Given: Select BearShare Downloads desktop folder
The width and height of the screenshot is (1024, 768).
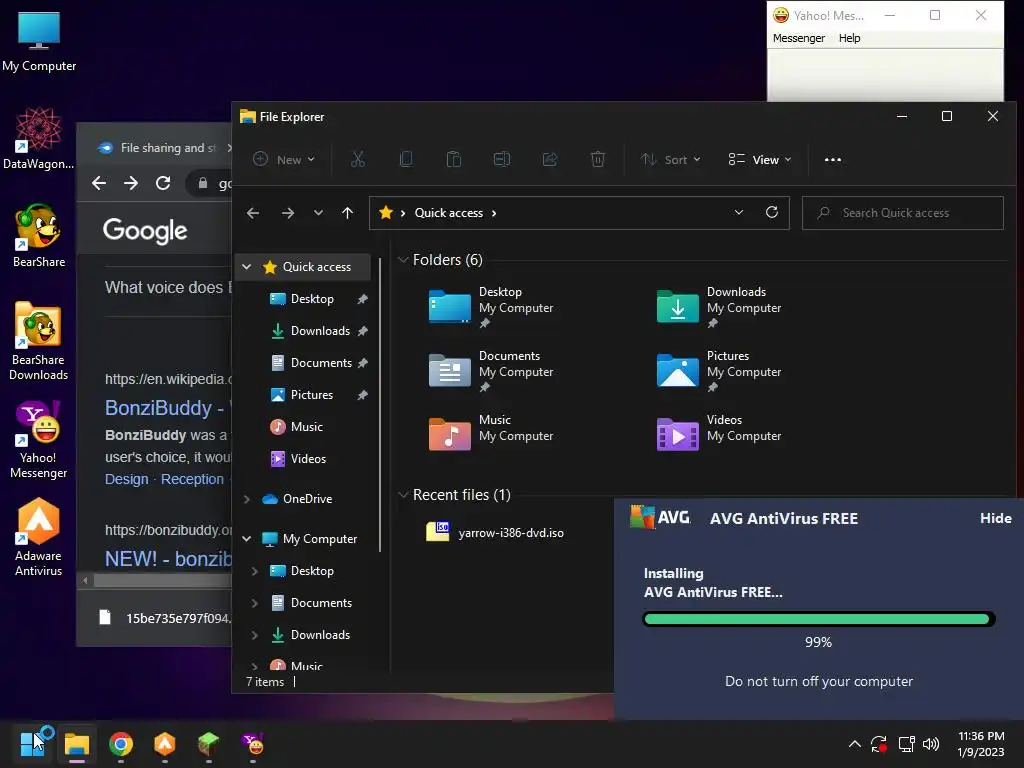Looking at the screenshot, I should [x=38, y=341].
